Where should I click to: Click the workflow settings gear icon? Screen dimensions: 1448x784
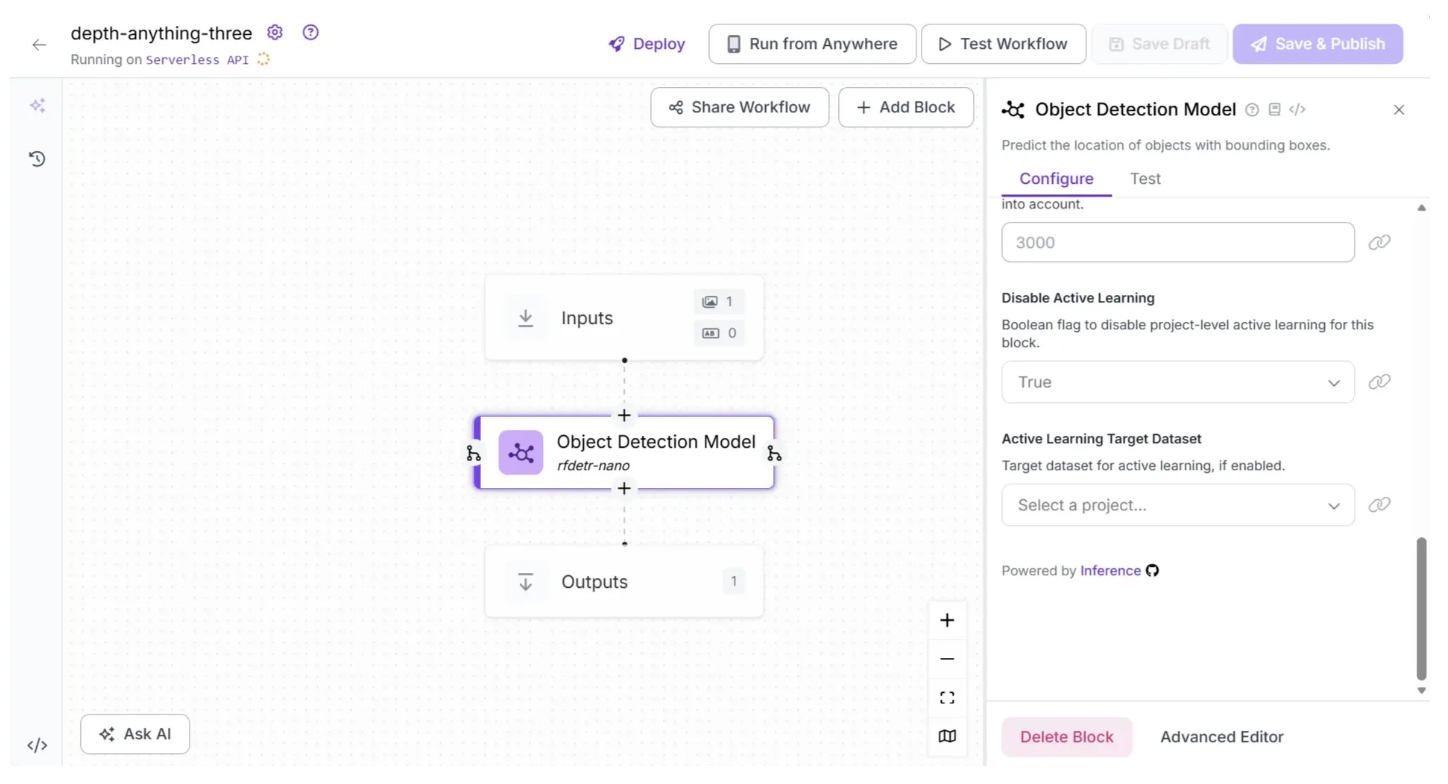tap(275, 32)
